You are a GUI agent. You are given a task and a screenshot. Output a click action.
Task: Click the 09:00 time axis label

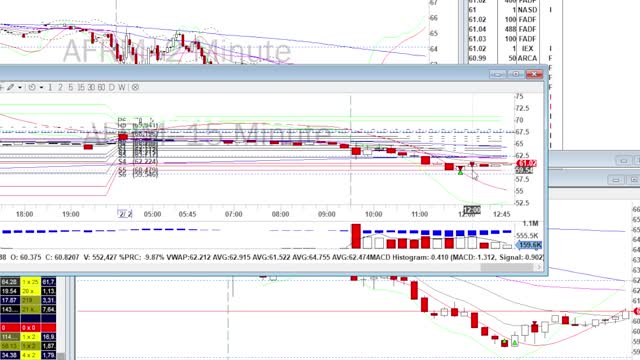tap(327, 214)
